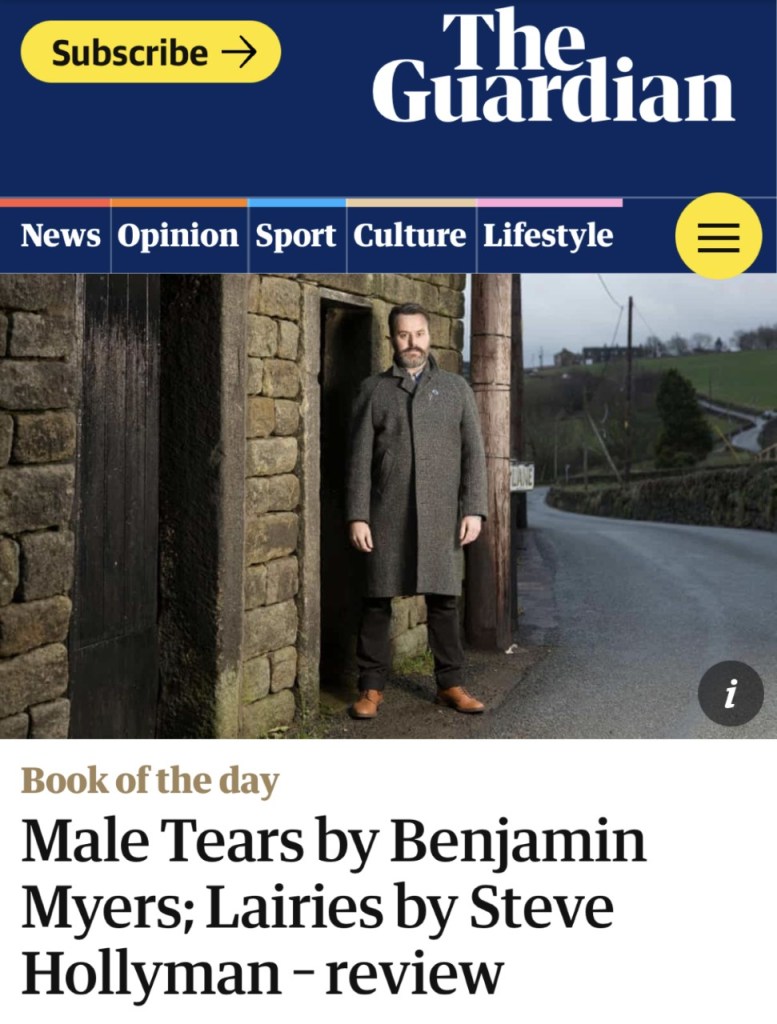This screenshot has height=1024, width=777.
Task: Click the Guardian logo
Action: pos(554,65)
